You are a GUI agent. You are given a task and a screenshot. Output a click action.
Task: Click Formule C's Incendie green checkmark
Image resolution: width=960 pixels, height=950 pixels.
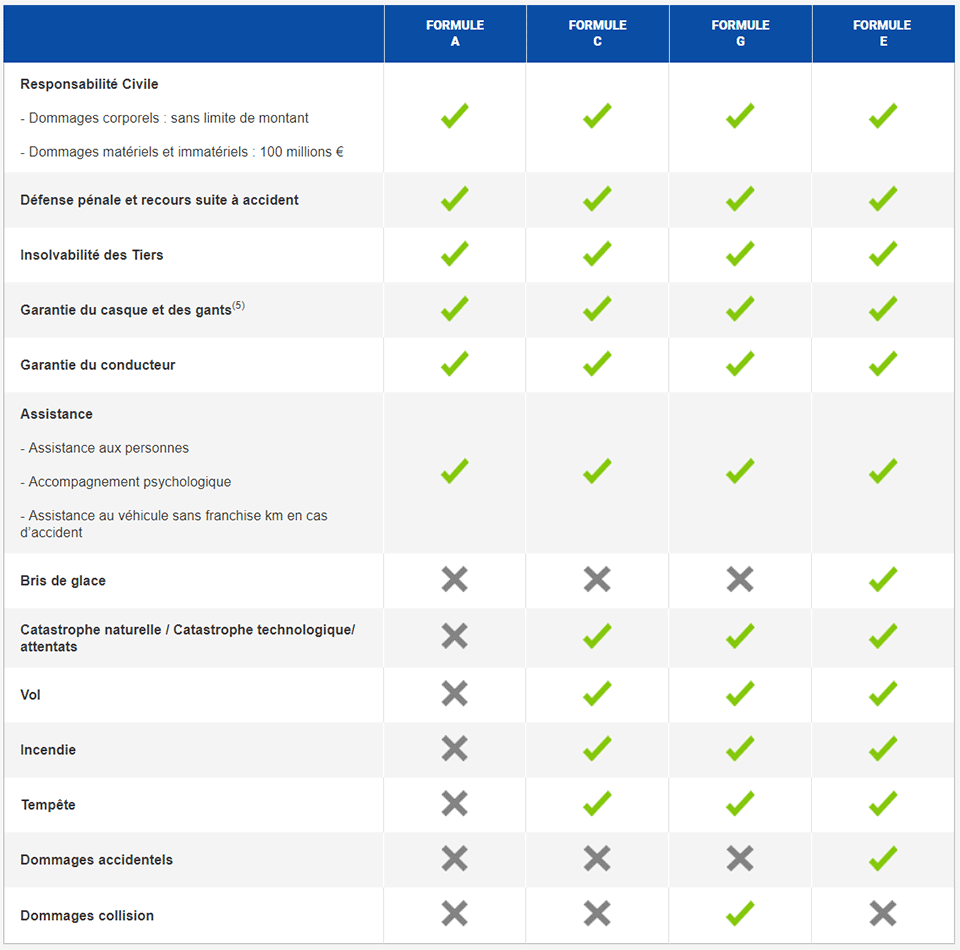coord(597,749)
